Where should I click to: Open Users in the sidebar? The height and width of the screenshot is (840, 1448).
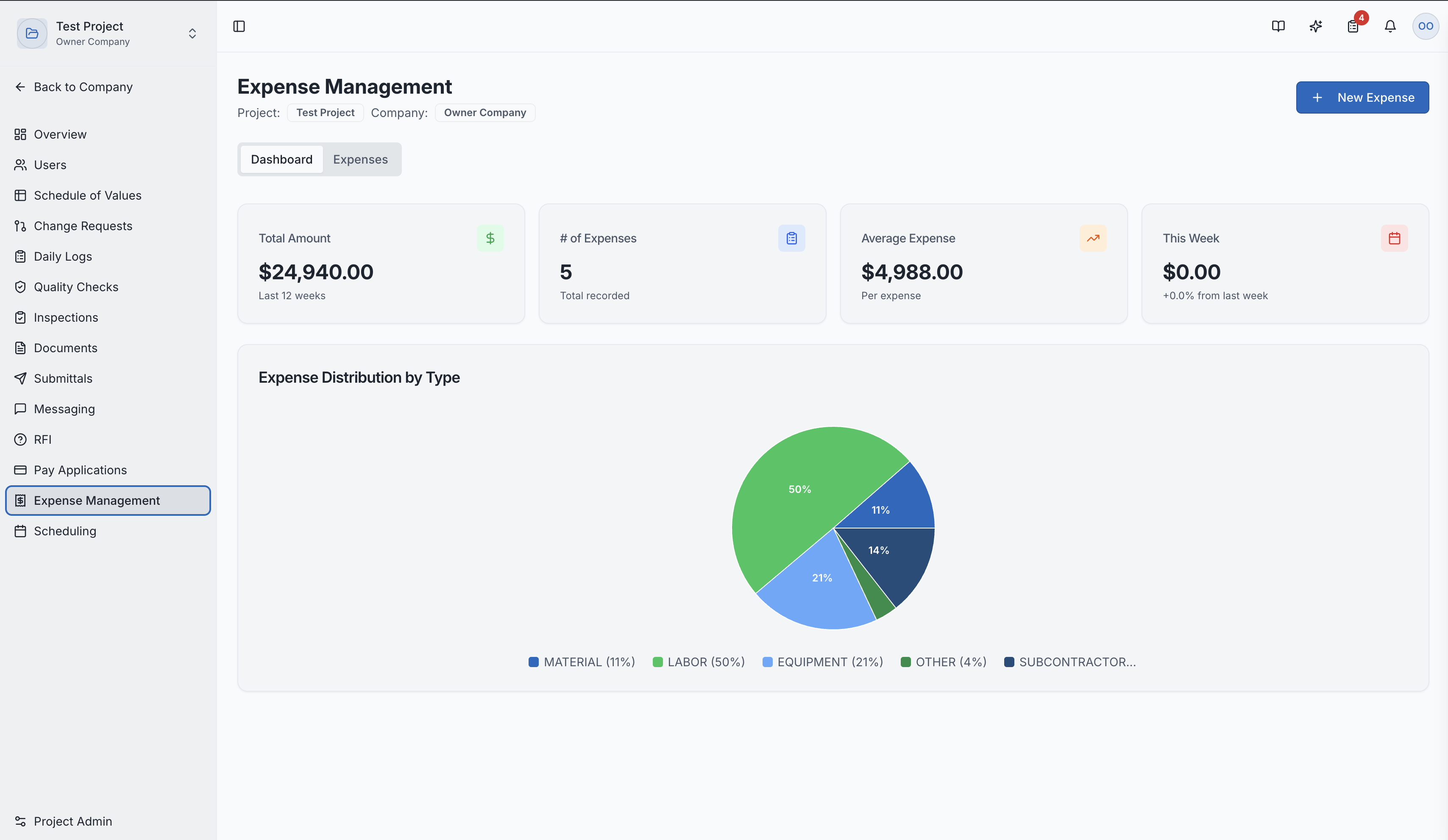click(x=108, y=165)
